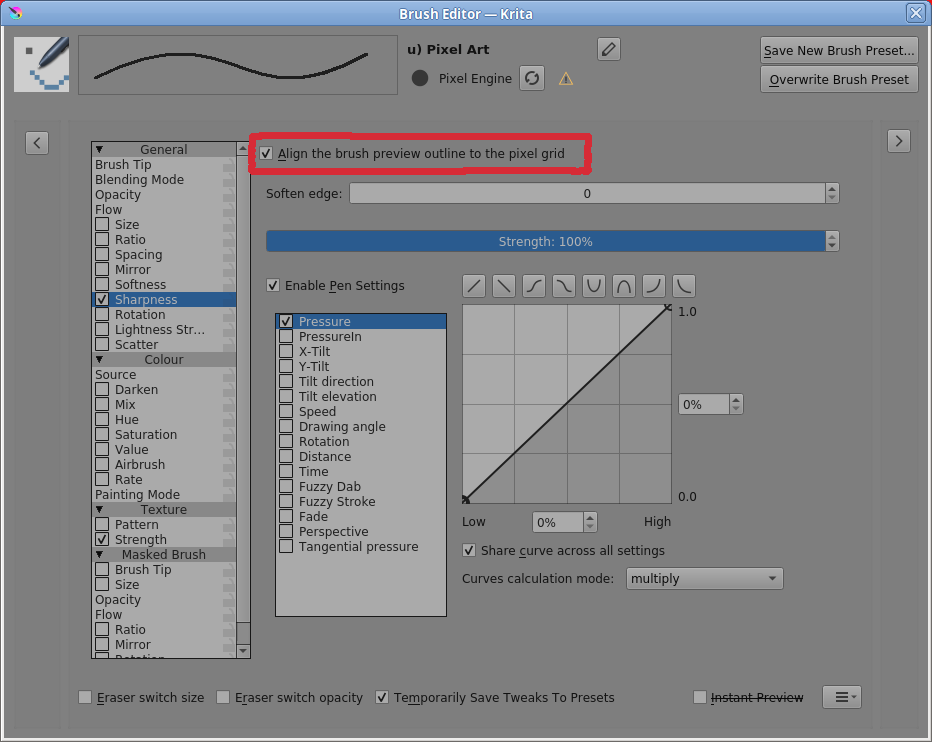932x742 pixels.
Task: Toggle Share curve across all settings
Action: point(469,551)
